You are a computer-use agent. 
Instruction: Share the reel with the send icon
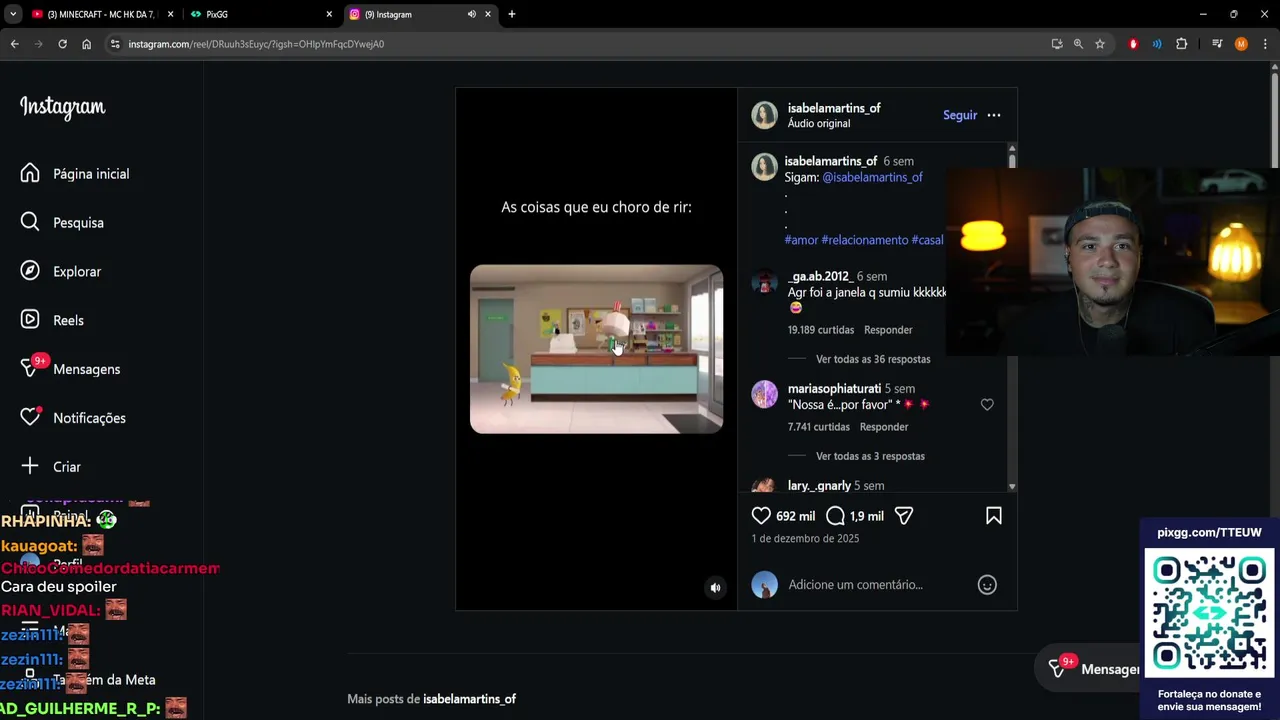click(x=904, y=516)
